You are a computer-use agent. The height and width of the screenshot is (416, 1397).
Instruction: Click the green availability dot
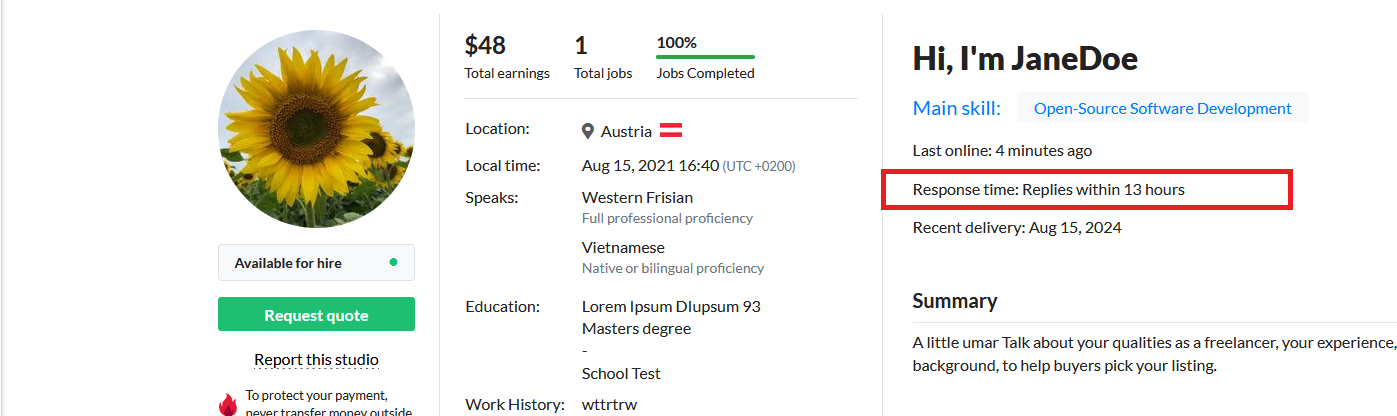pyautogui.click(x=393, y=263)
